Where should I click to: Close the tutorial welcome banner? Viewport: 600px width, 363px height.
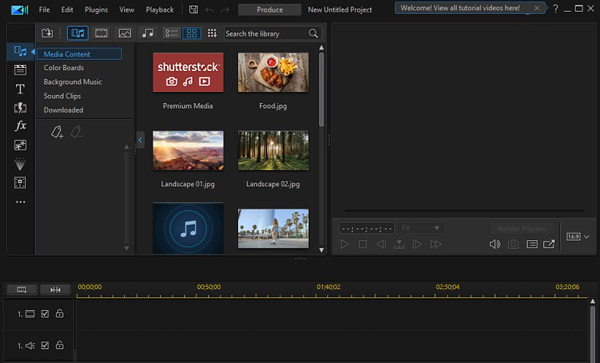537,8
